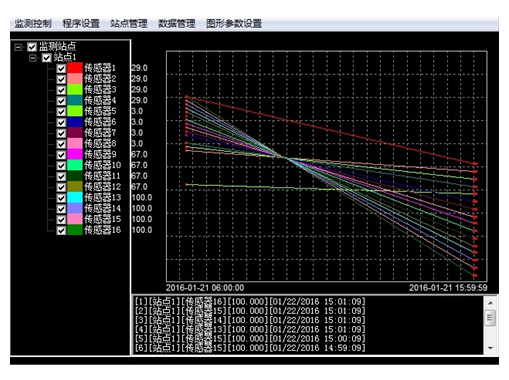This screenshot has width=509, height=380.
Task: Uncheck the 监测站点 checkbox
Action: pyautogui.click(x=32, y=47)
